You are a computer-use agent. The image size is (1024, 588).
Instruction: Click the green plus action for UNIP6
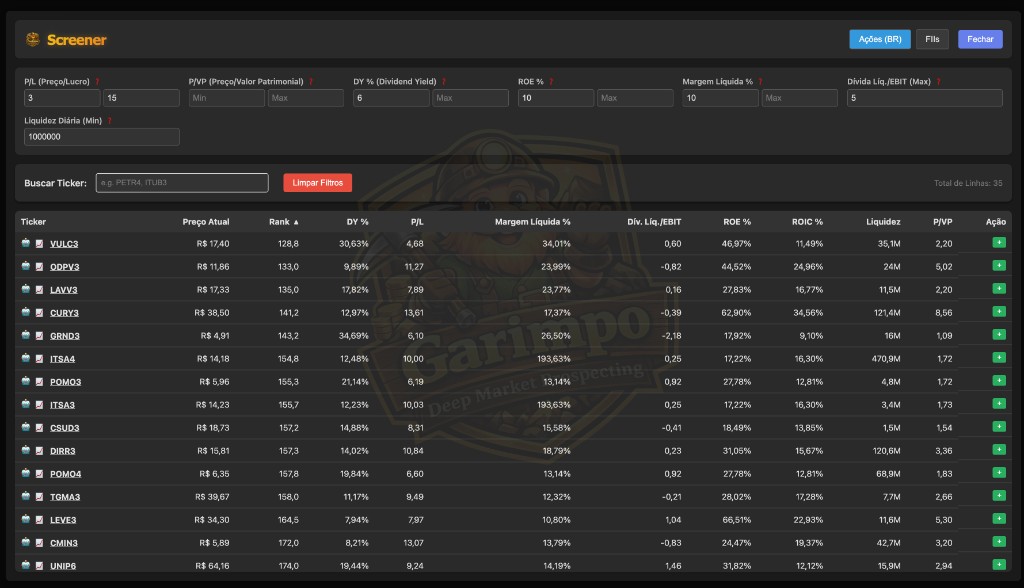point(997,564)
